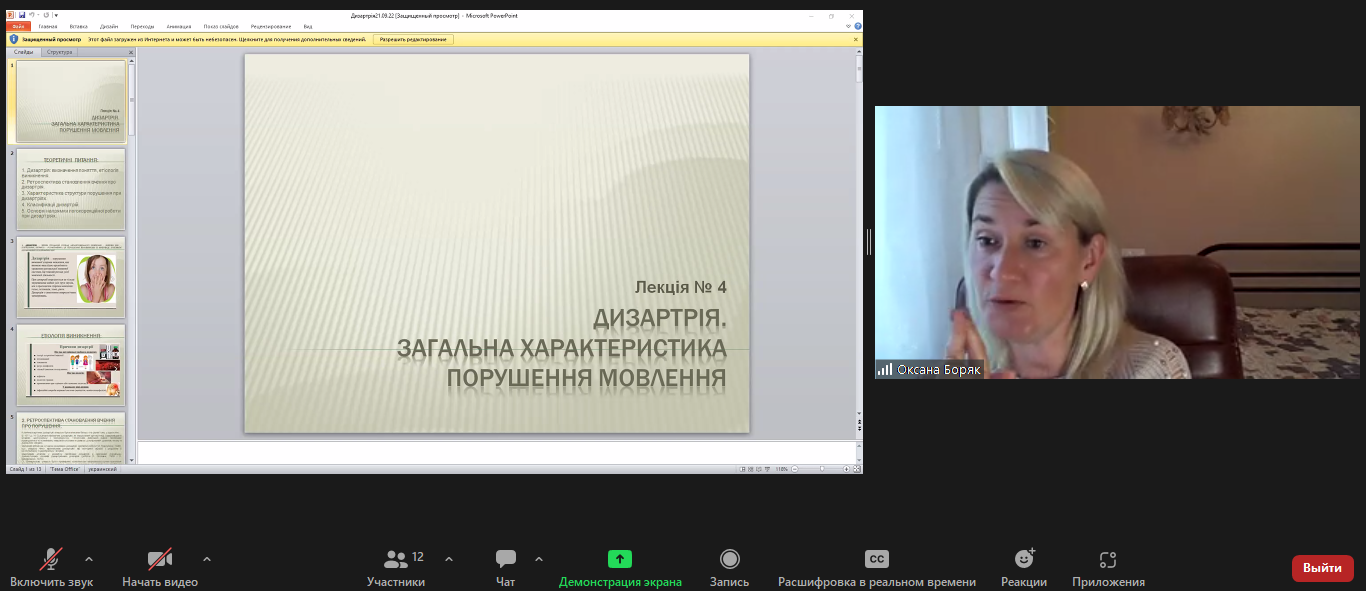Open the Reactions smiley icon
The height and width of the screenshot is (591, 1366).
1024,559
